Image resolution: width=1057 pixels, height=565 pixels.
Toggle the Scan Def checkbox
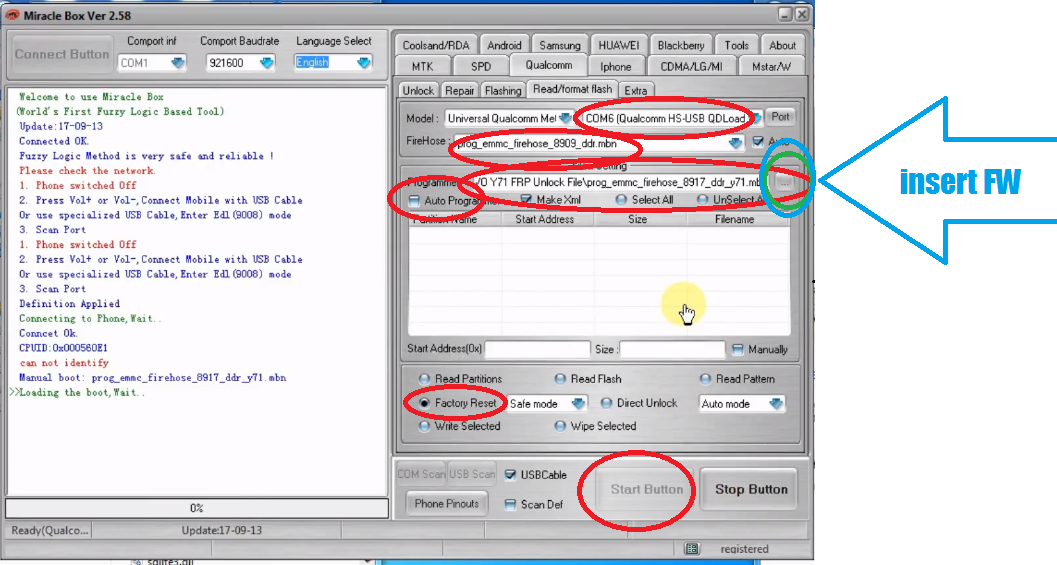(x=510, y=504)
